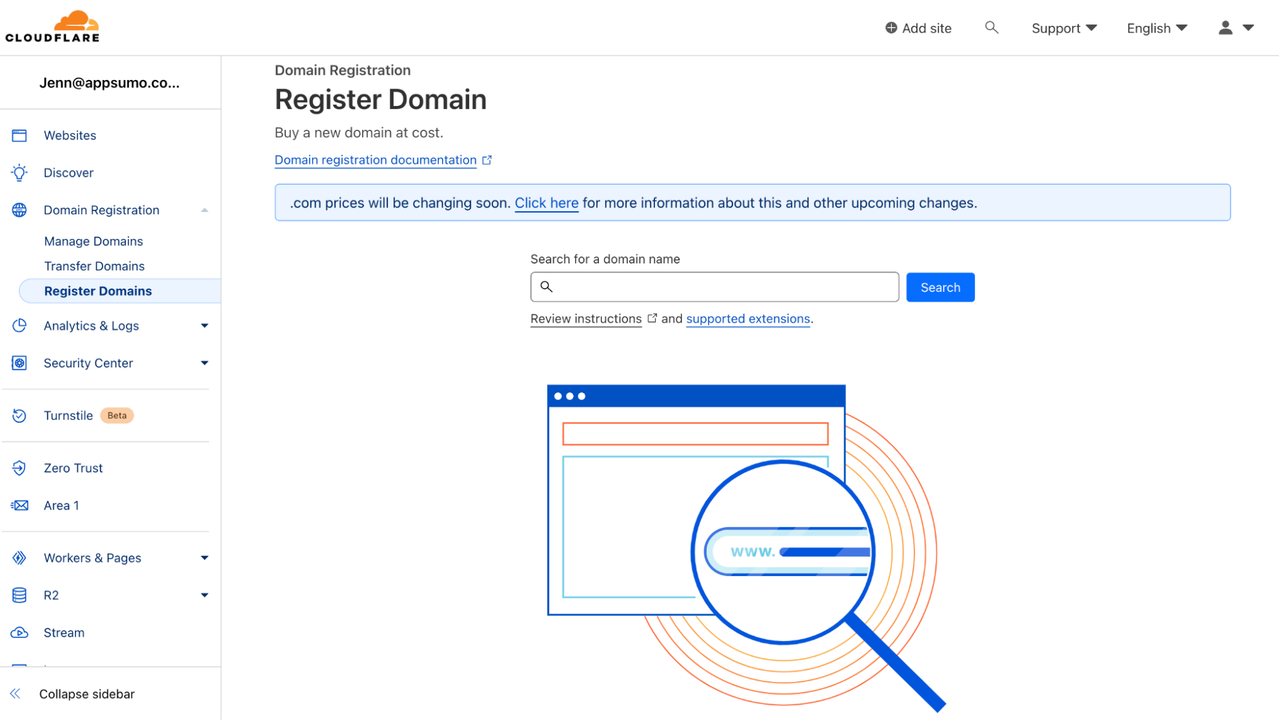Click the Zero Trust shield icon
The height and width of the screenshot is (720, 1279).
pos(19,468)
